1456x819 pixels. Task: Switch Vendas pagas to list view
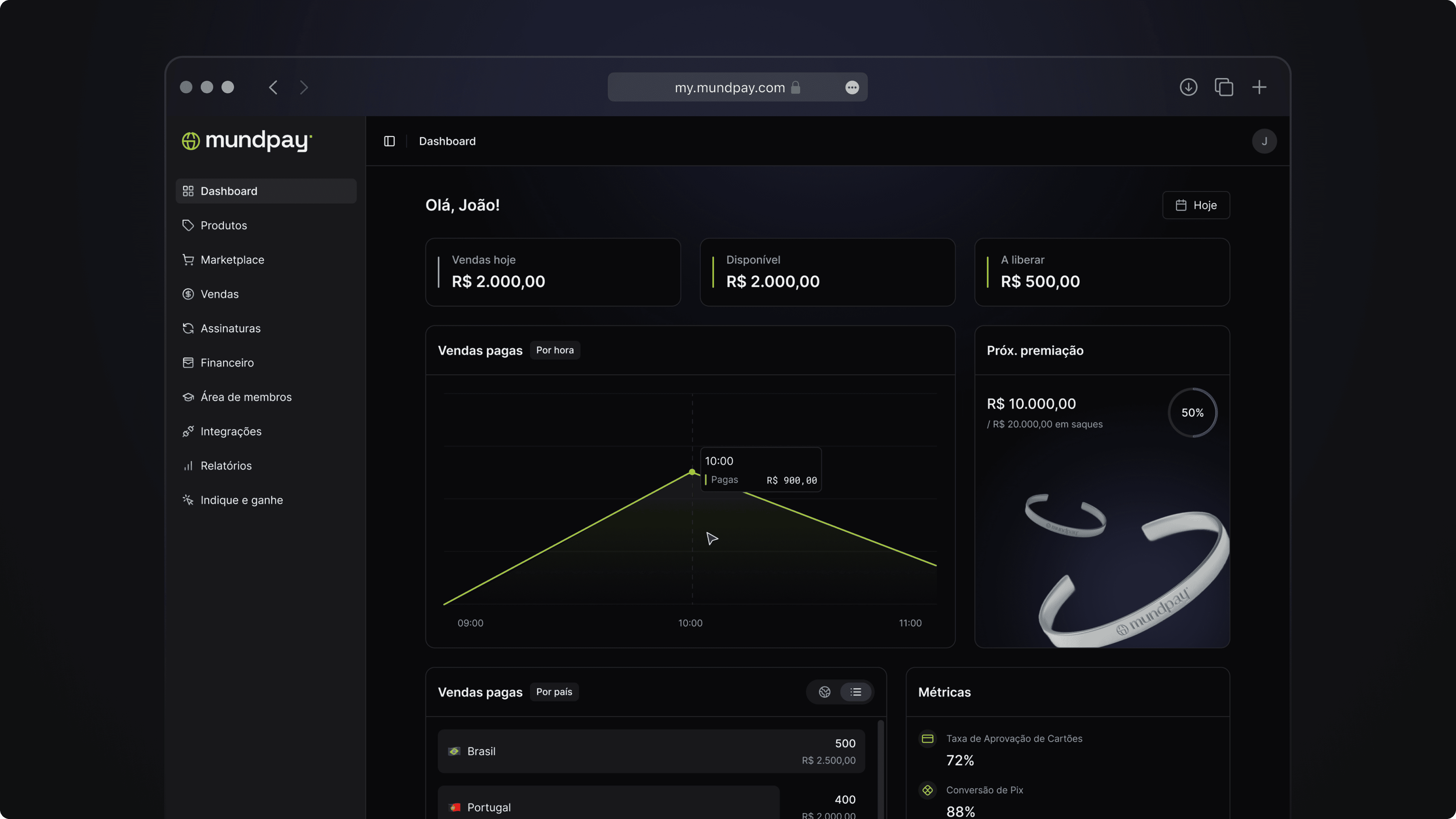click(x=856, y=691)
